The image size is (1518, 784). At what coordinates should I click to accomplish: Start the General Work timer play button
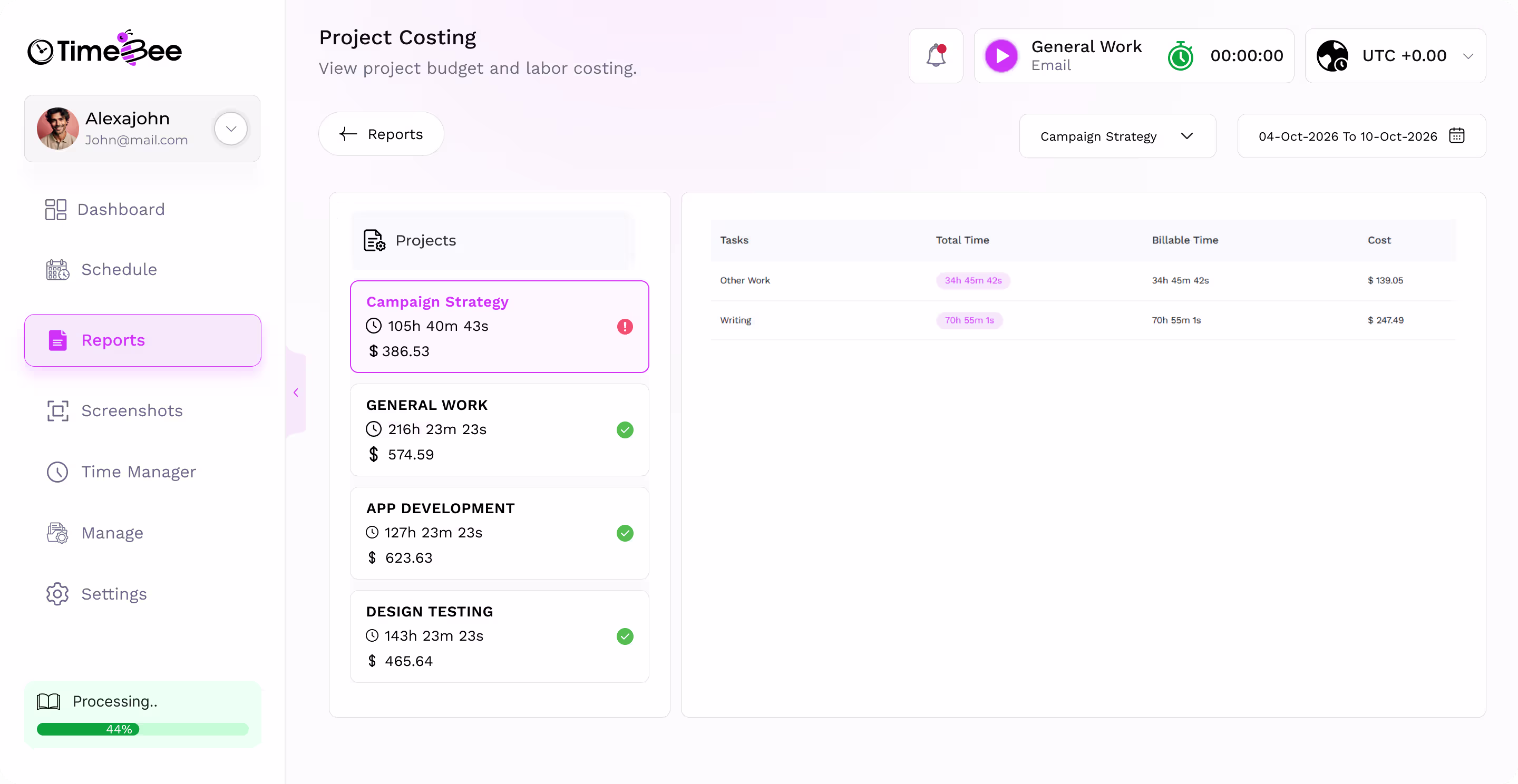click(1001, 56)
